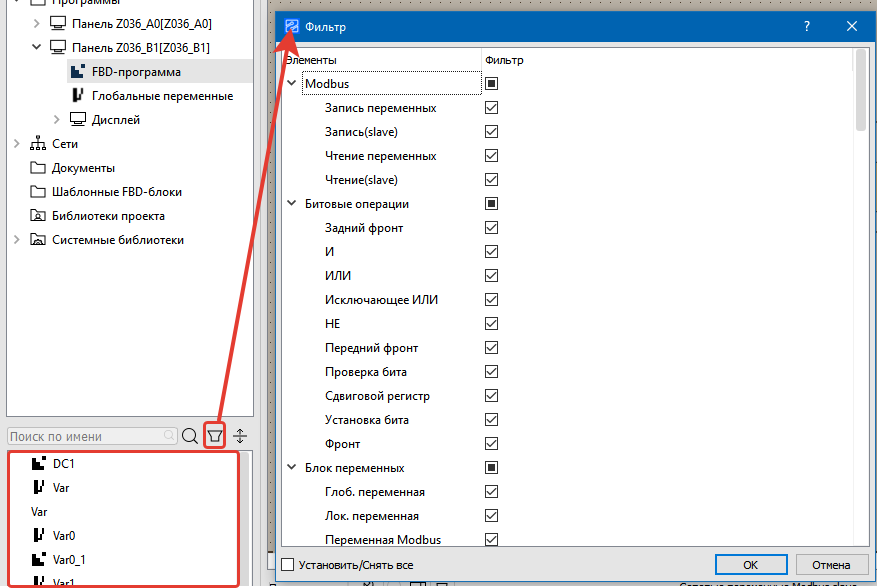Expand the Панель Z036_A0 tree node
877x588 pixels.
[37, 24]
